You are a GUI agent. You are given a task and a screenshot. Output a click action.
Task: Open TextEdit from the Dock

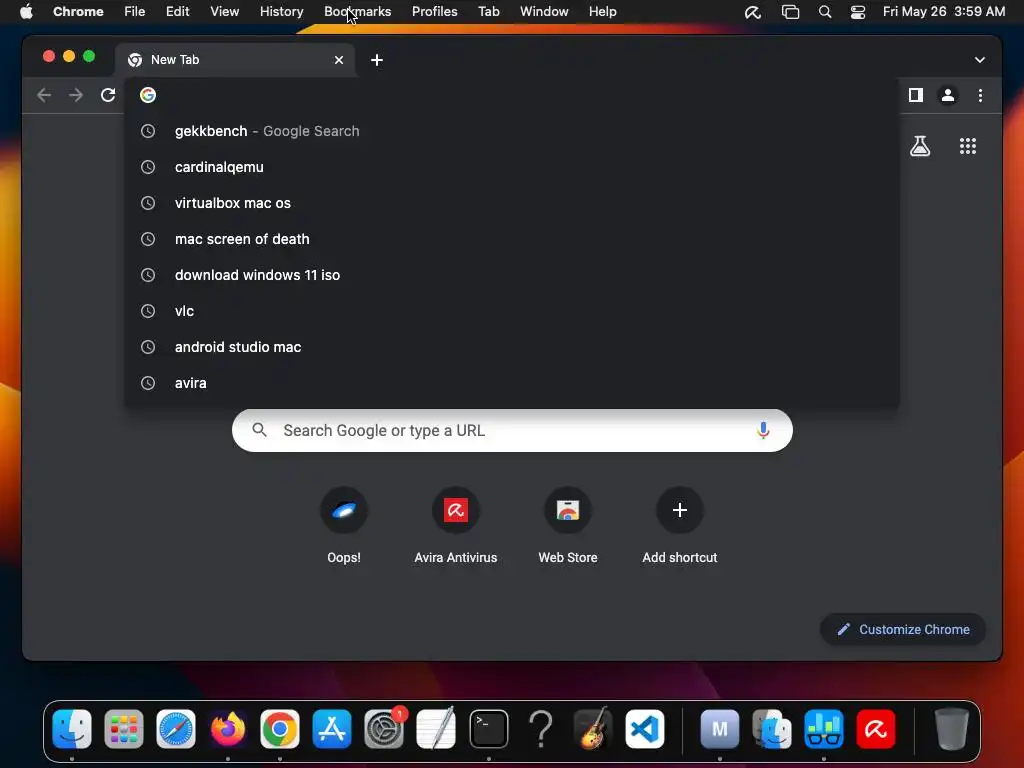436,729
